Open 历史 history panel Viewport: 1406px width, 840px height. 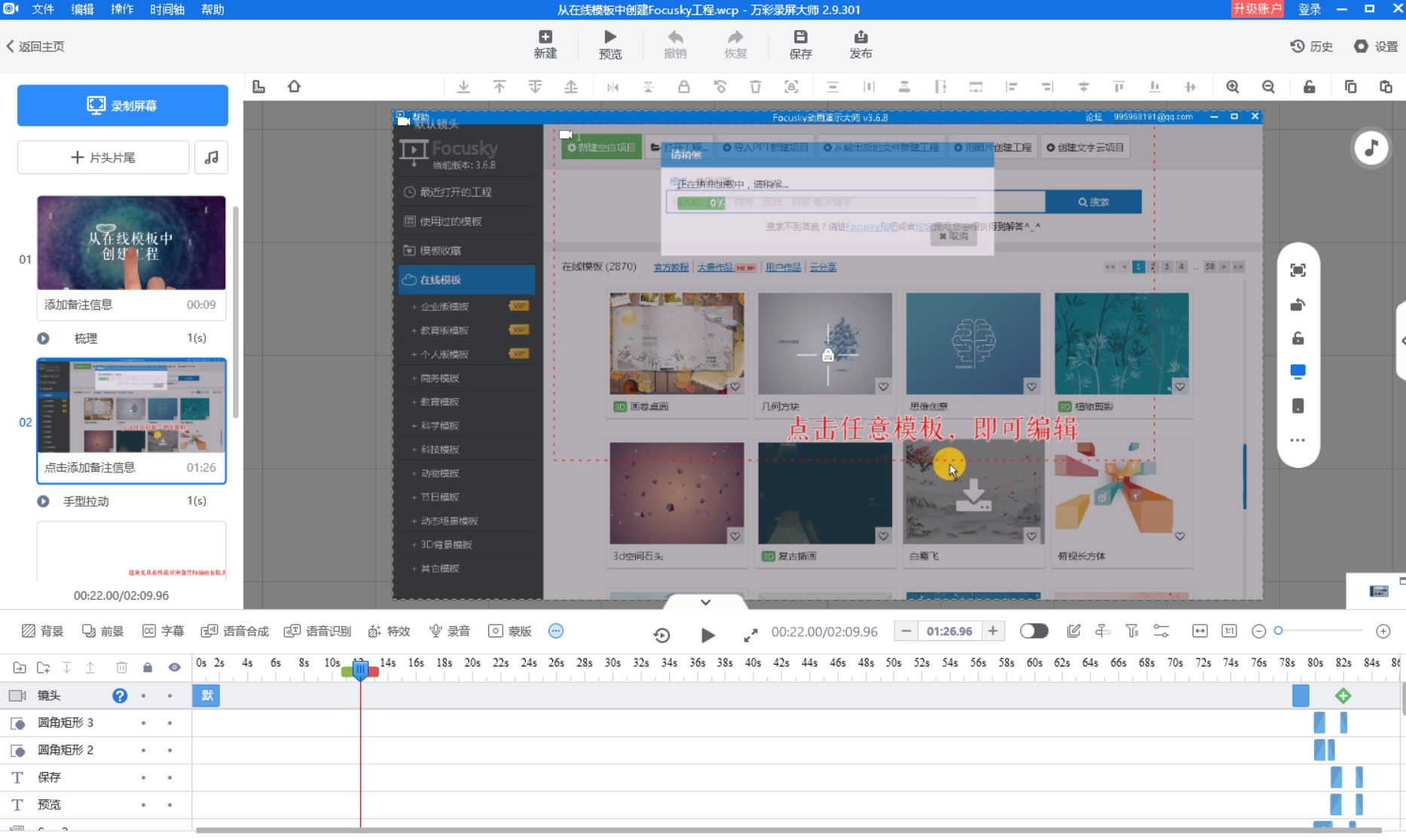[x=1311, y=47]
